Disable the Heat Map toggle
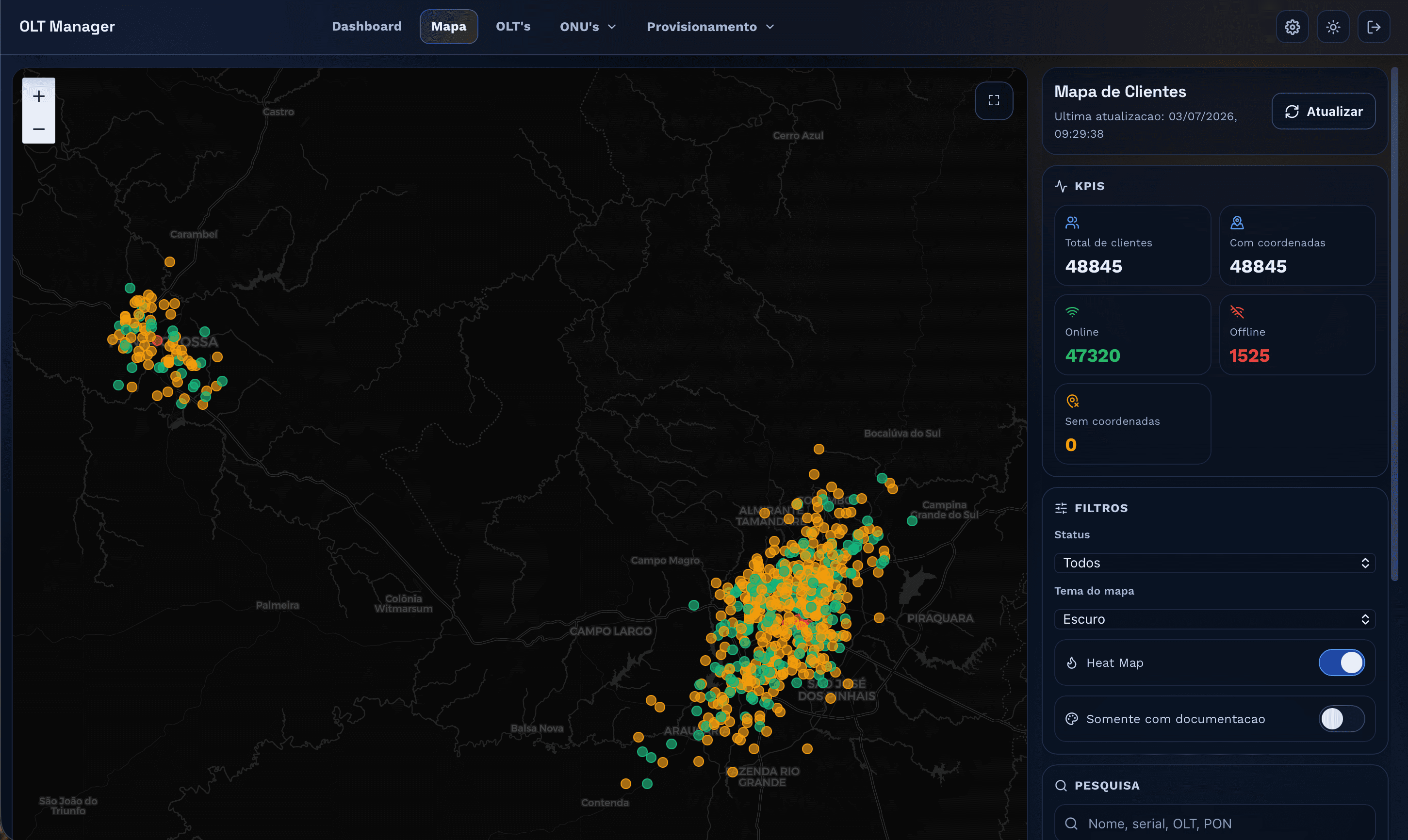 point(1341,662)
